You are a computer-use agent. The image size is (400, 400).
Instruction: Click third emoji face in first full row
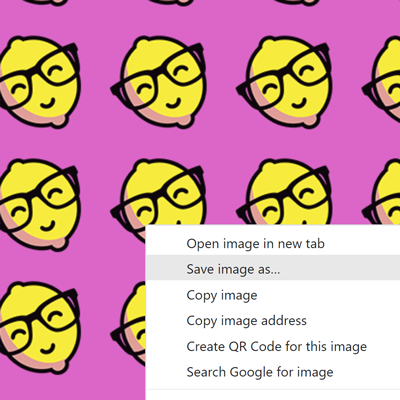coord(283,82)
